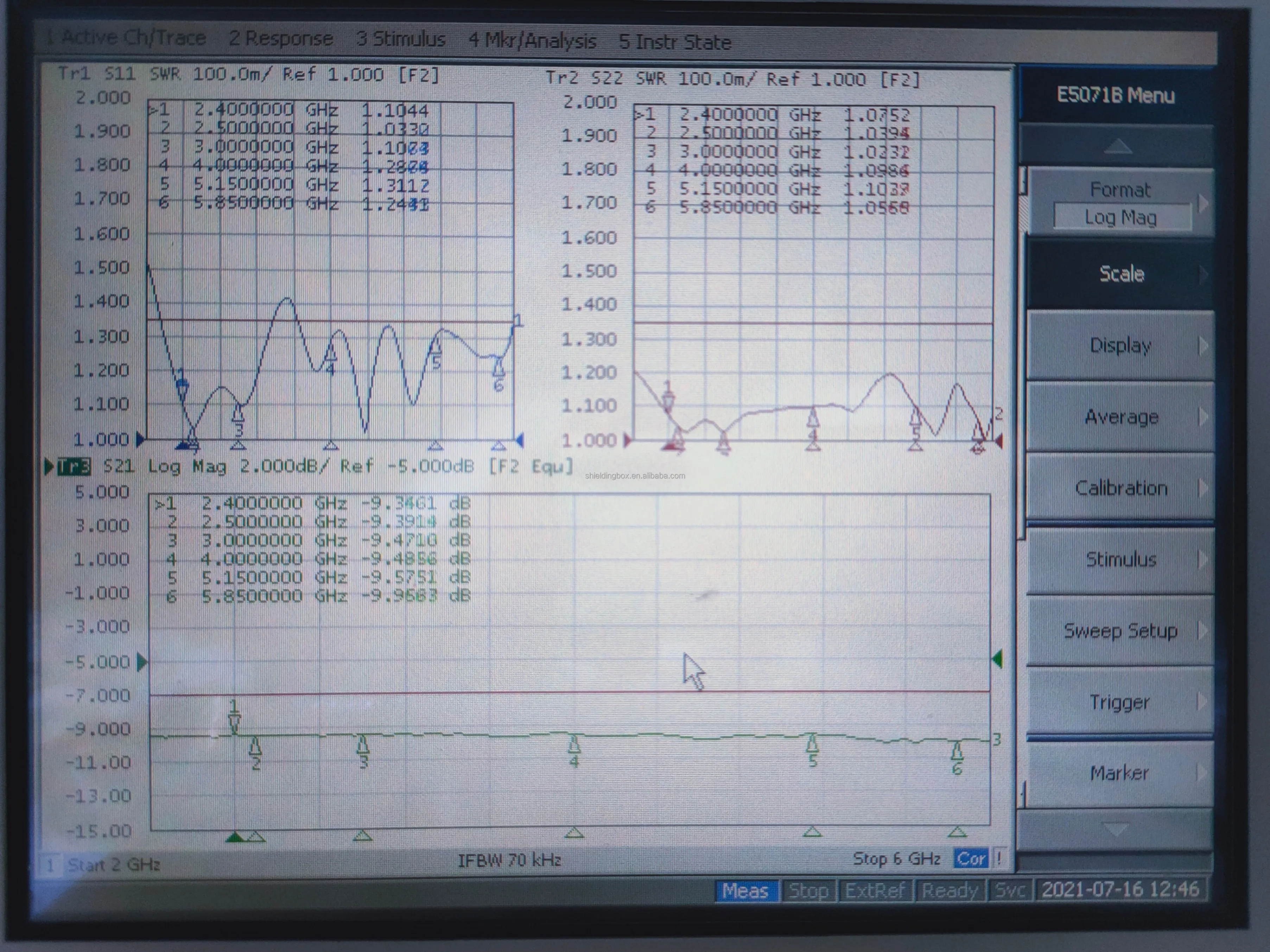Image resolution: width=1270 pixels, height=952 pixels.
Task: Open the 2 Response menu
Action: tap(281, 38)
